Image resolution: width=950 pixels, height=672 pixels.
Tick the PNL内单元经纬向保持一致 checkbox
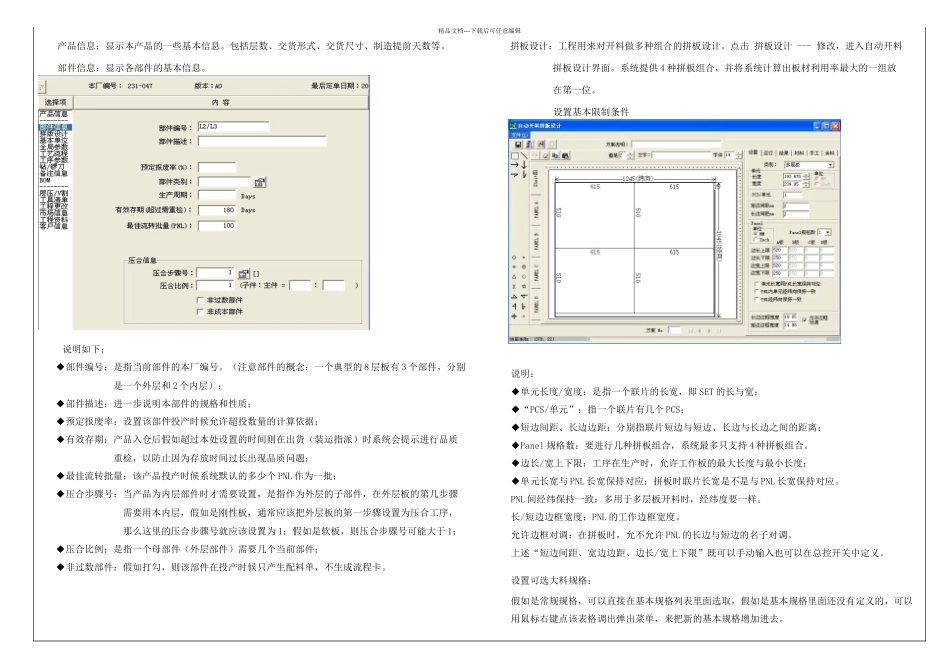pyautogui.click(x=756, y=291)
